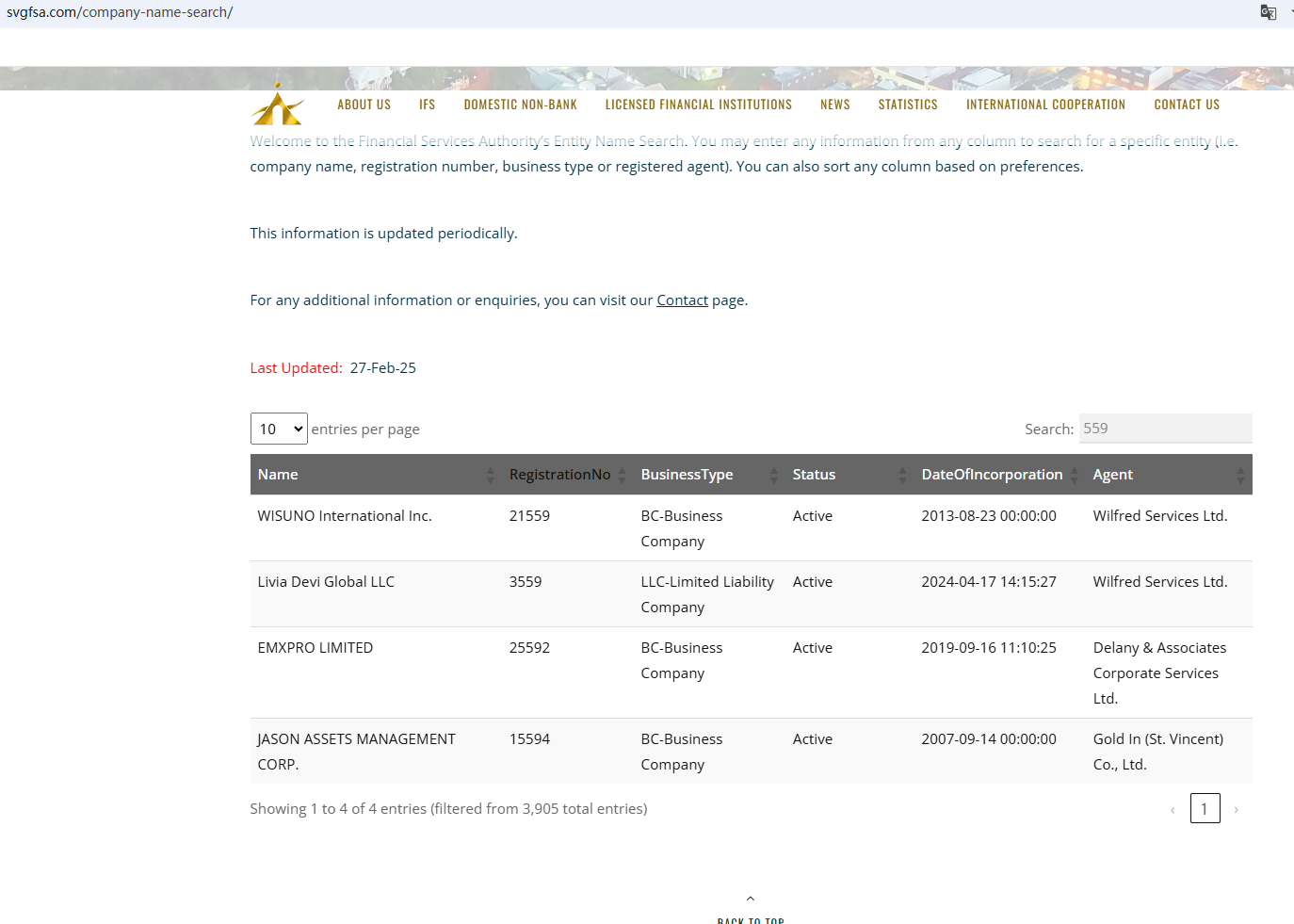
Task: Click LLC-Limited Liability Company cell
Action: (707, 594)
